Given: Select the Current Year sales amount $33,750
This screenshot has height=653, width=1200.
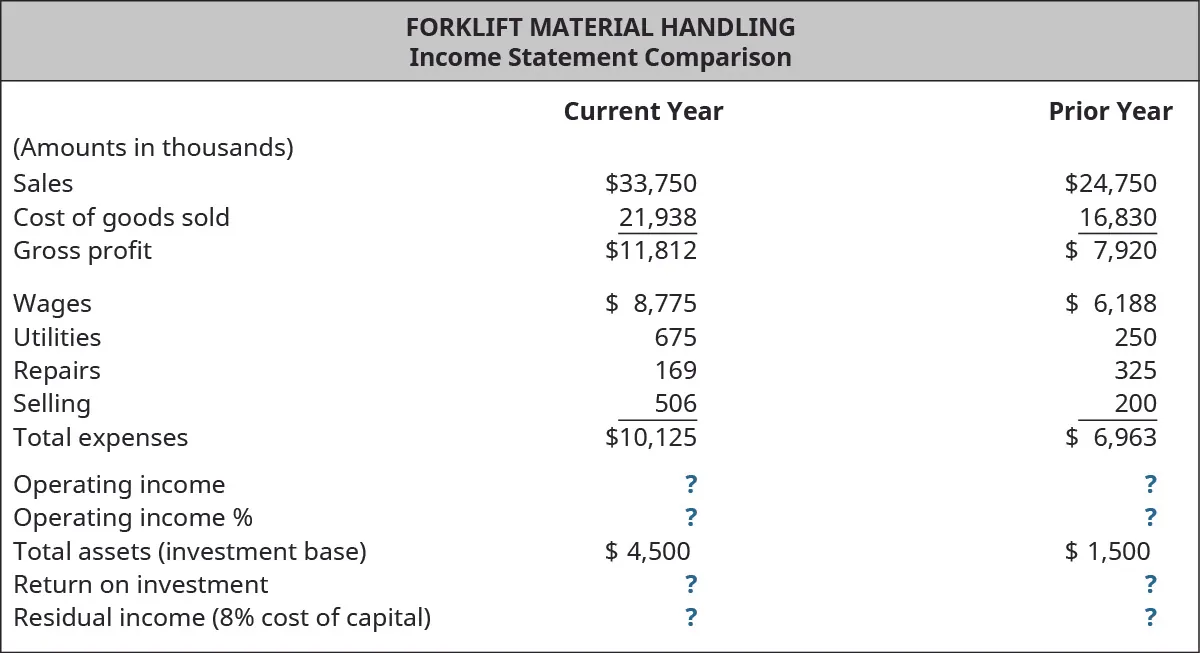Looking at the screenshot, I should click(x=651, y=184).
